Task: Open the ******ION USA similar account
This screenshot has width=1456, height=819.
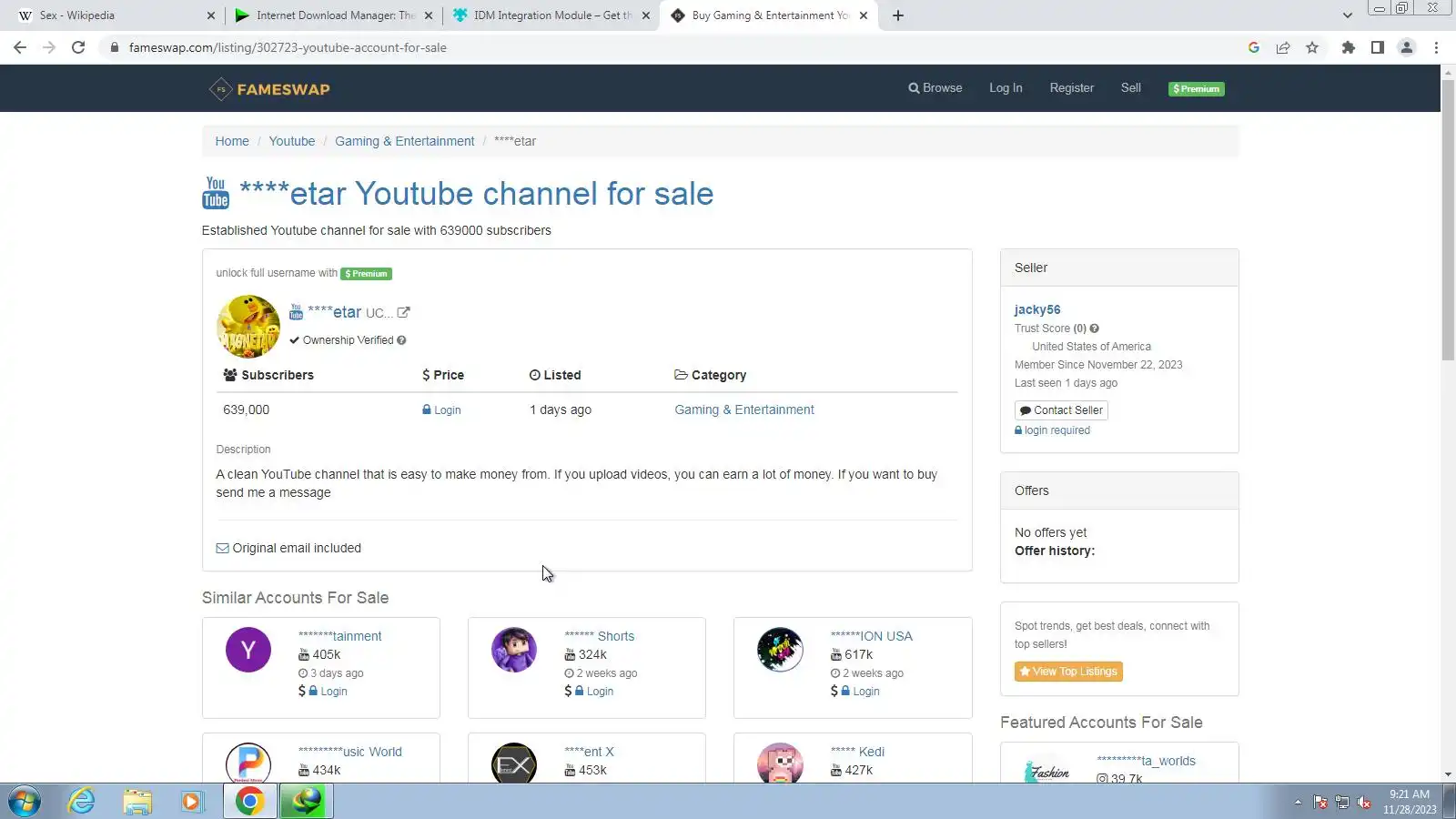Action: pos(871,636)
